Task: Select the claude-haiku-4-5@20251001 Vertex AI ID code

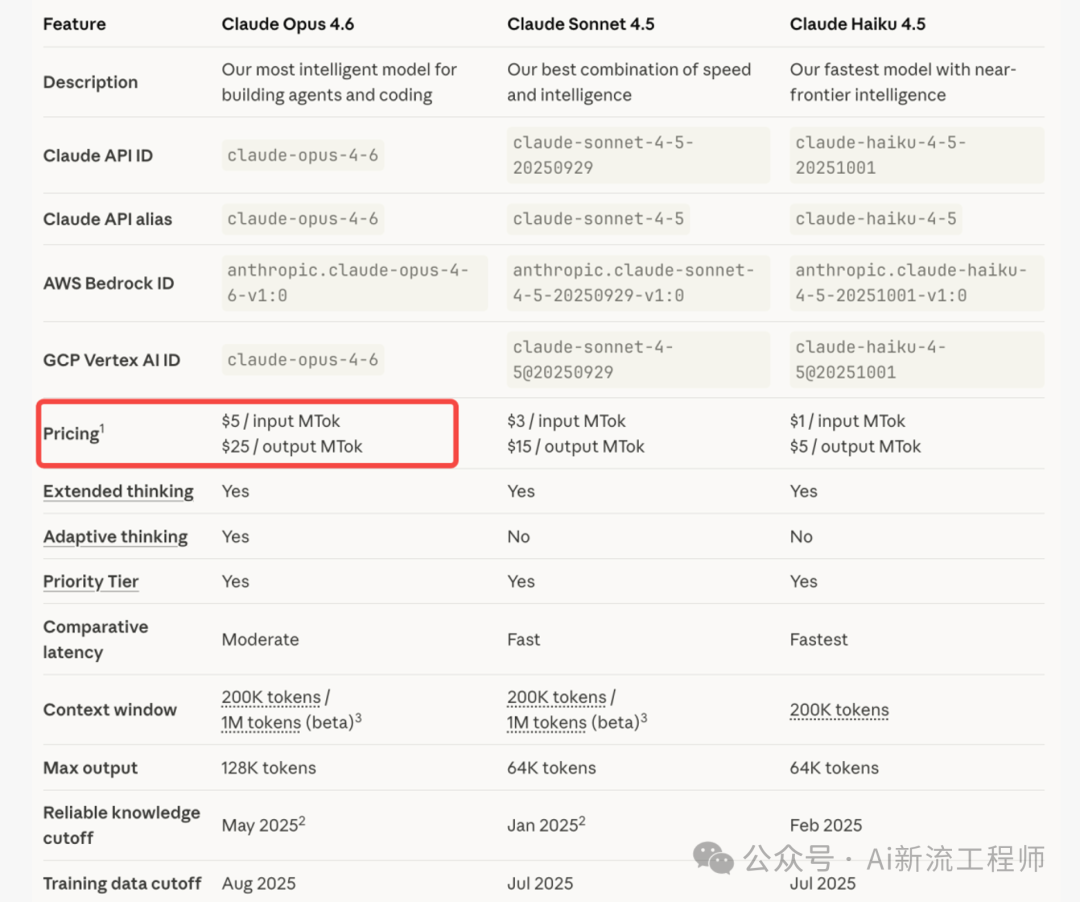Action: click(x=870, y=360)
